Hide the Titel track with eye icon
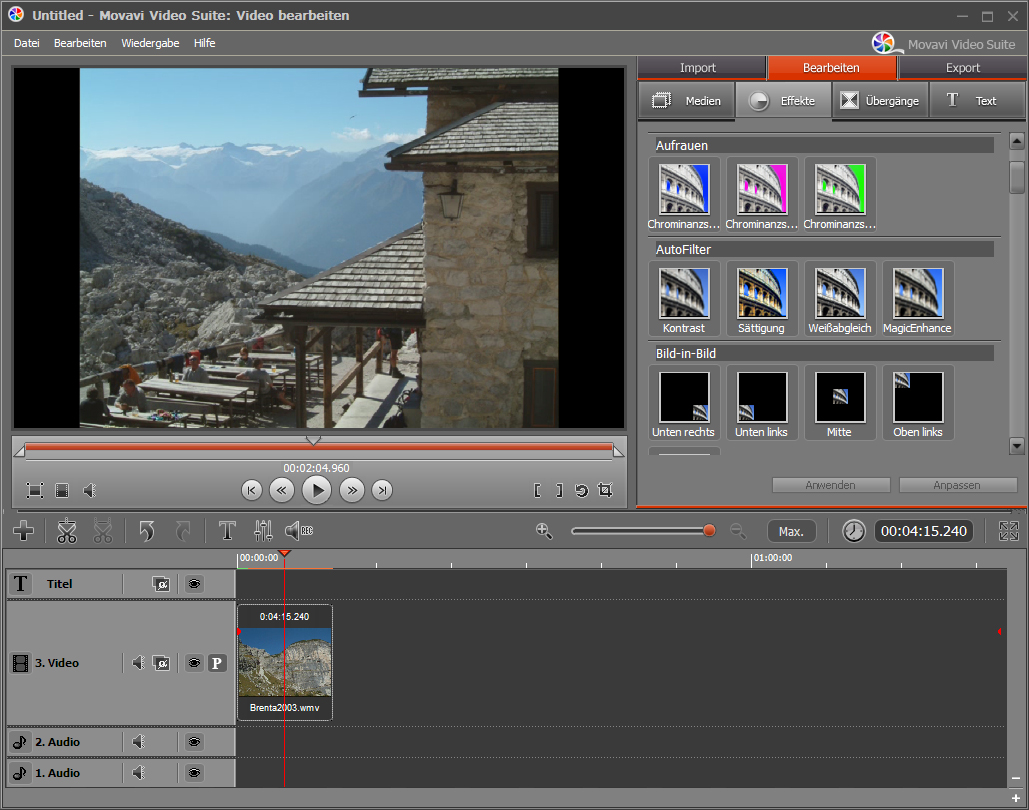Screen dimensions: 1029x810 pos(194,584)
